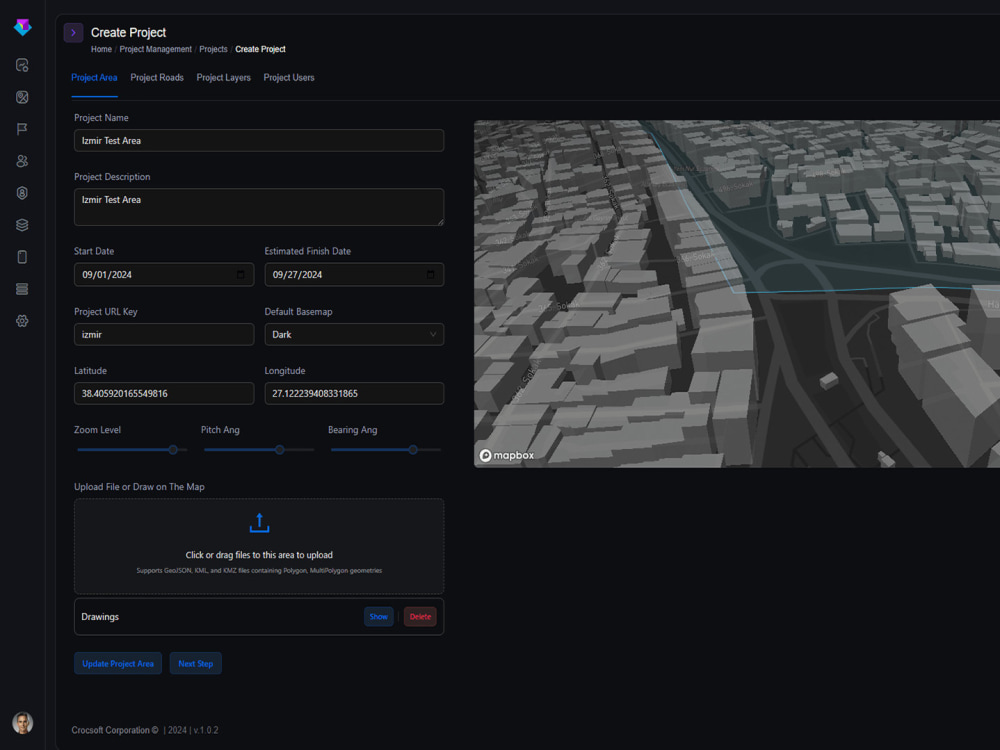Switch to the Project Layers tab

pos(223,78)
